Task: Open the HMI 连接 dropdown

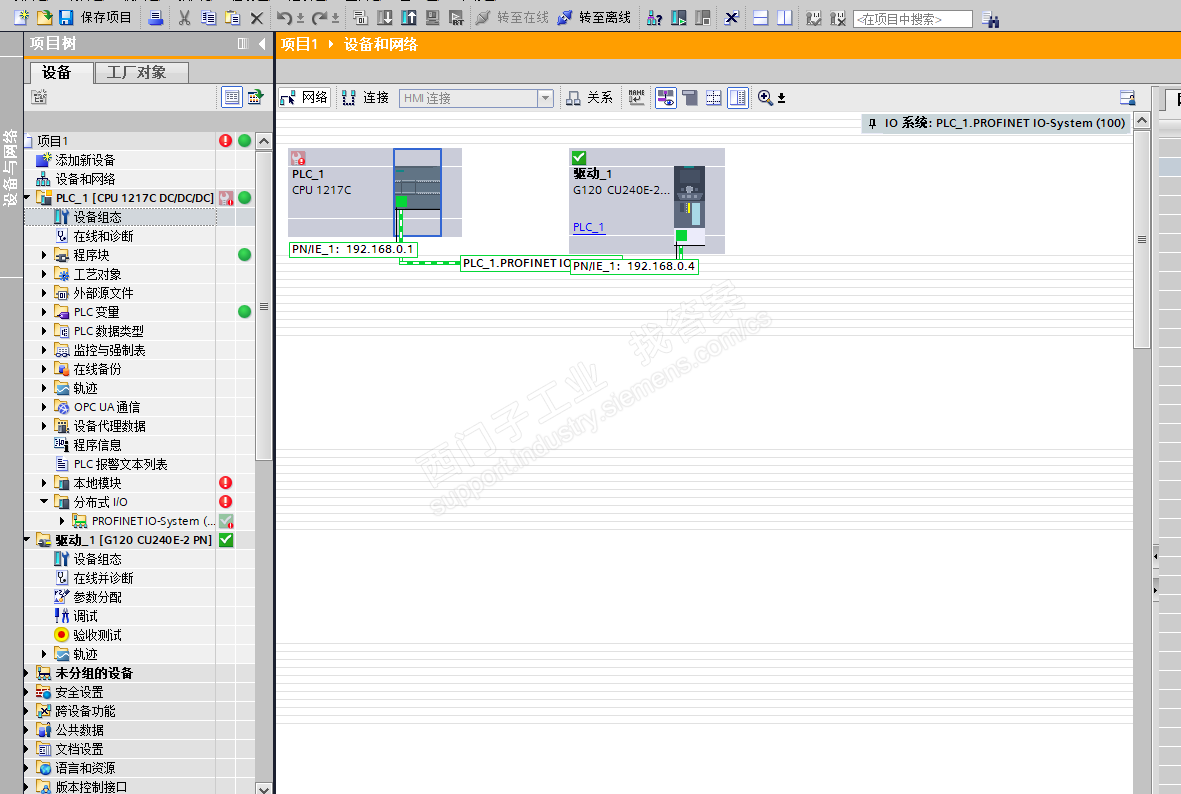Action: pos(546,98)
